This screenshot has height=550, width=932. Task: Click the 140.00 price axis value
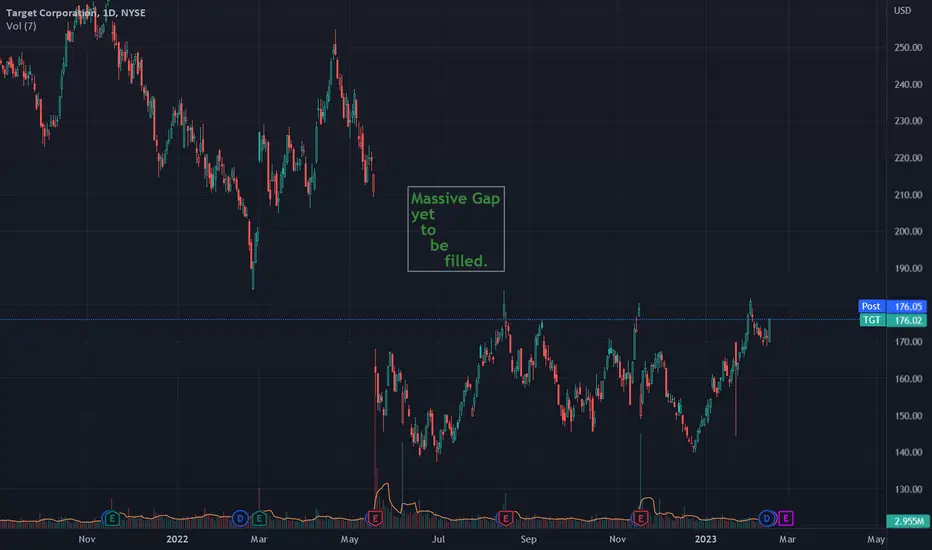point(908,452)
